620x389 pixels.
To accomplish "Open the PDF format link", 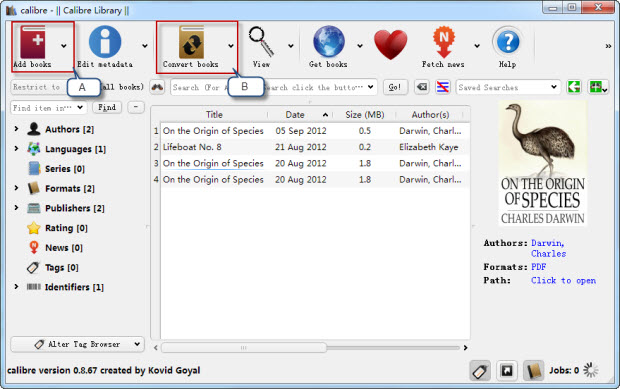I will (x=539, y=267).
